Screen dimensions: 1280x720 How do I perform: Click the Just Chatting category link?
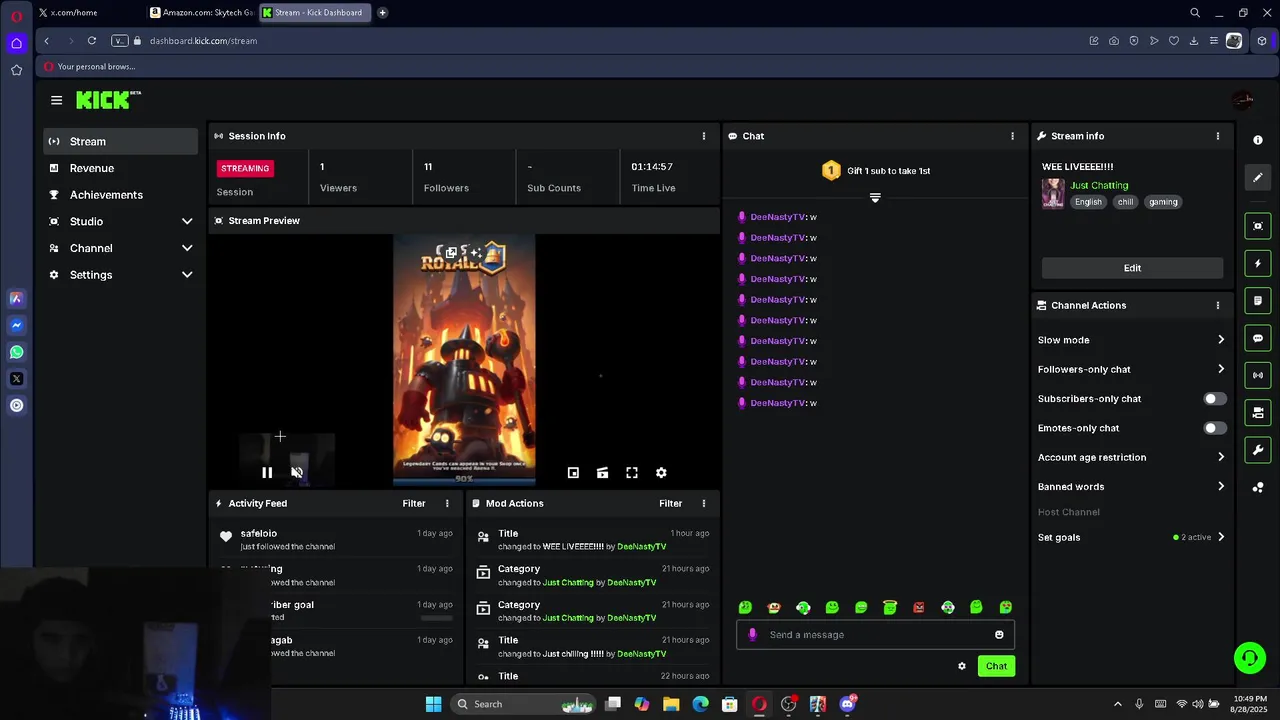coord(1099,185)
